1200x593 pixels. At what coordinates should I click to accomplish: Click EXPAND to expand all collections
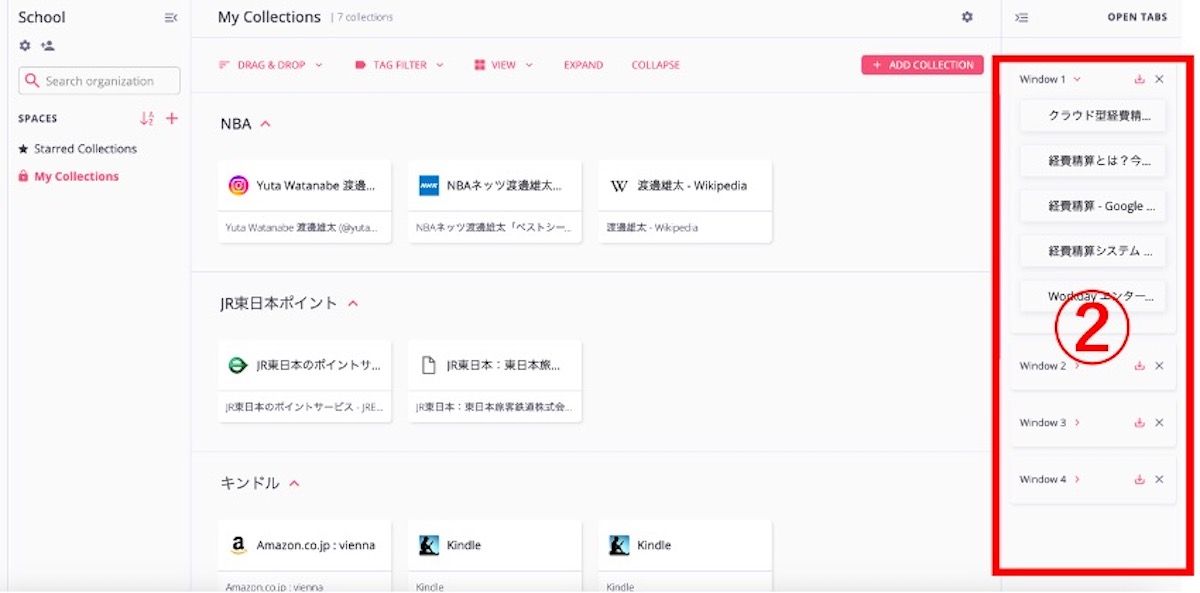[583, 65]
